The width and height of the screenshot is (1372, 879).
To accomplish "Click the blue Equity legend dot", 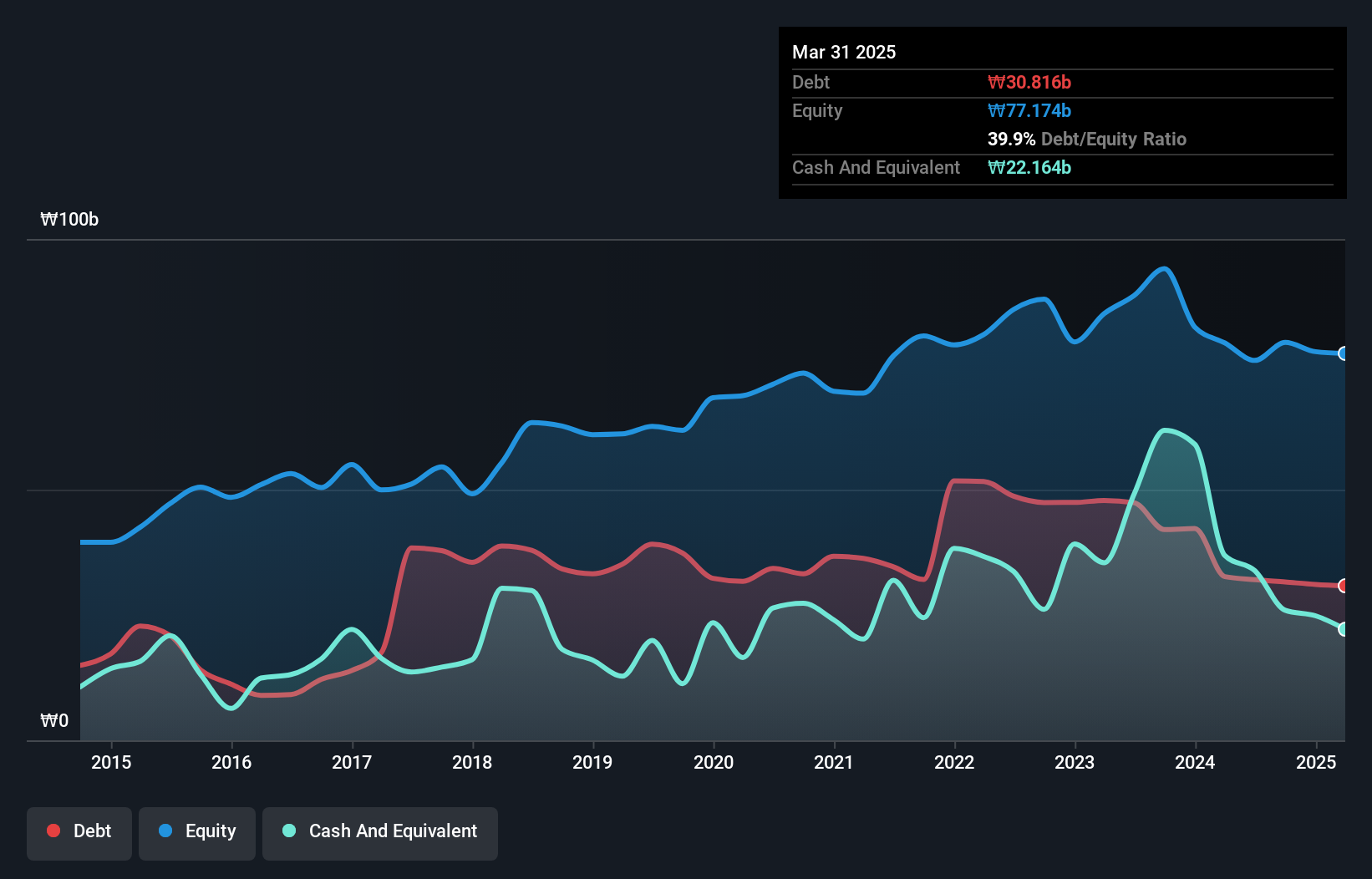I will (165, 831).
